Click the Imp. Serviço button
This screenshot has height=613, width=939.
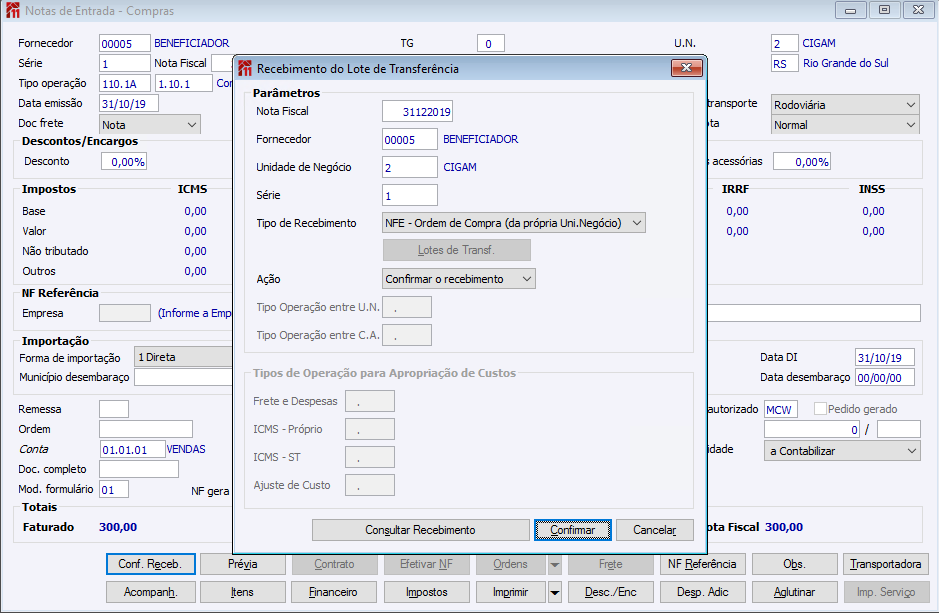(885, 592)
